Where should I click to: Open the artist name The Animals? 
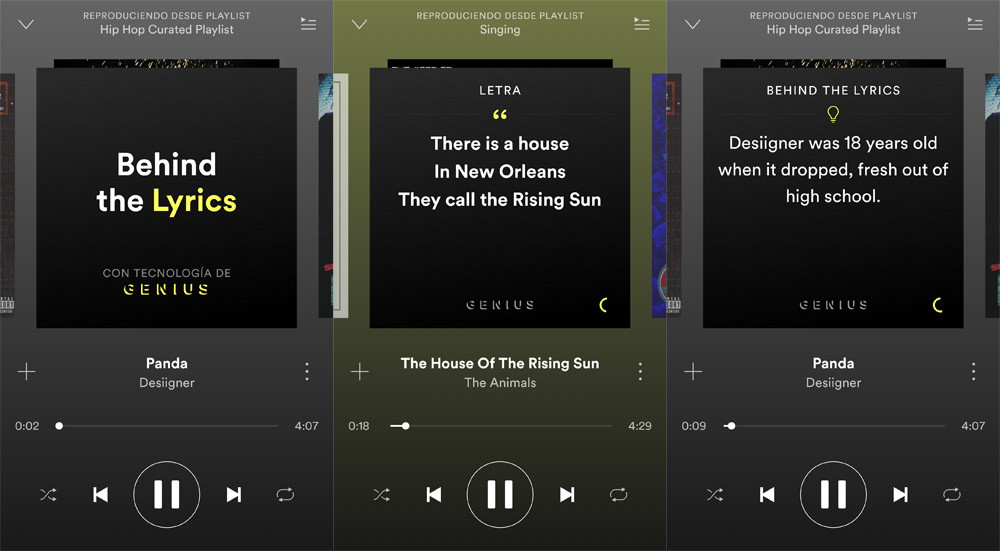500,383
